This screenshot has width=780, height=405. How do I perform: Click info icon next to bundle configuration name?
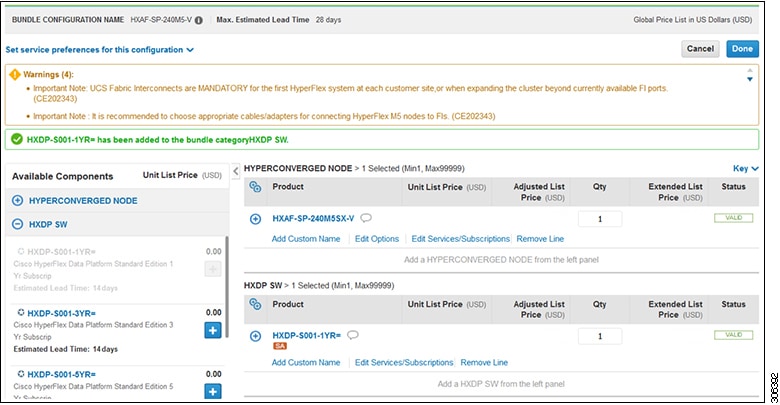(x=198, y=20)
